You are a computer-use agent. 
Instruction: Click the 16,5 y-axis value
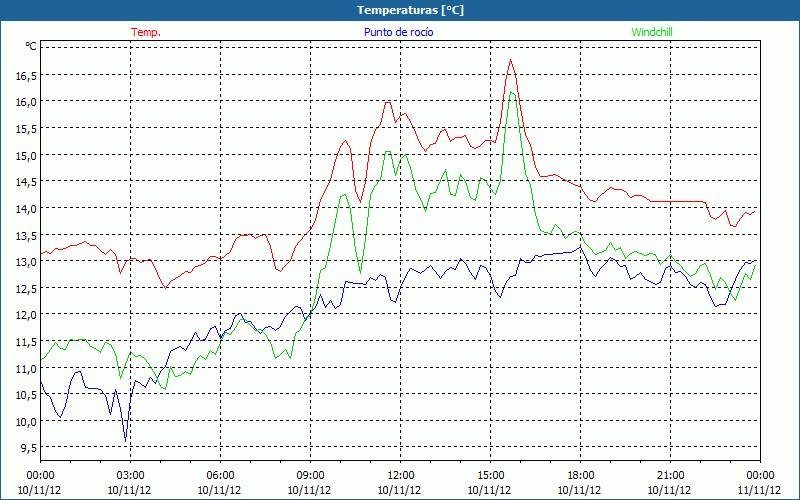[26, 76]
